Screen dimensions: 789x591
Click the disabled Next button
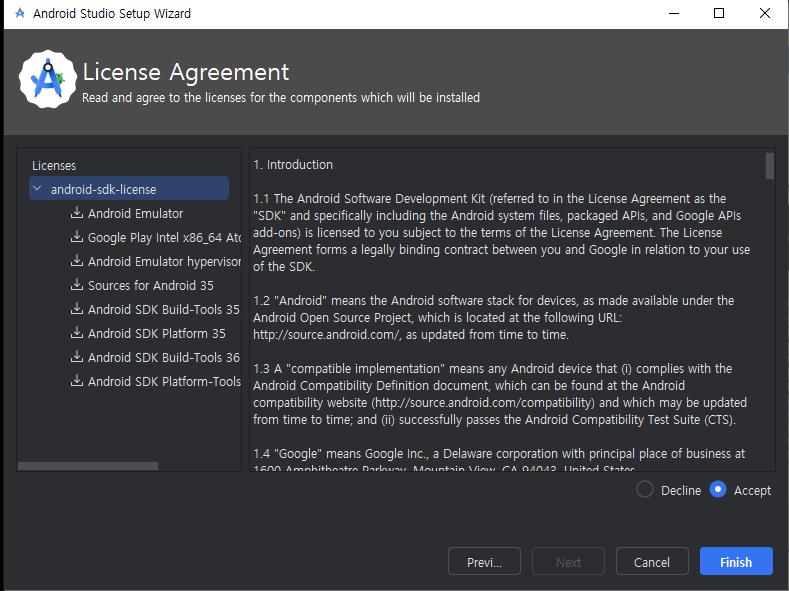[x=568, y=561]
